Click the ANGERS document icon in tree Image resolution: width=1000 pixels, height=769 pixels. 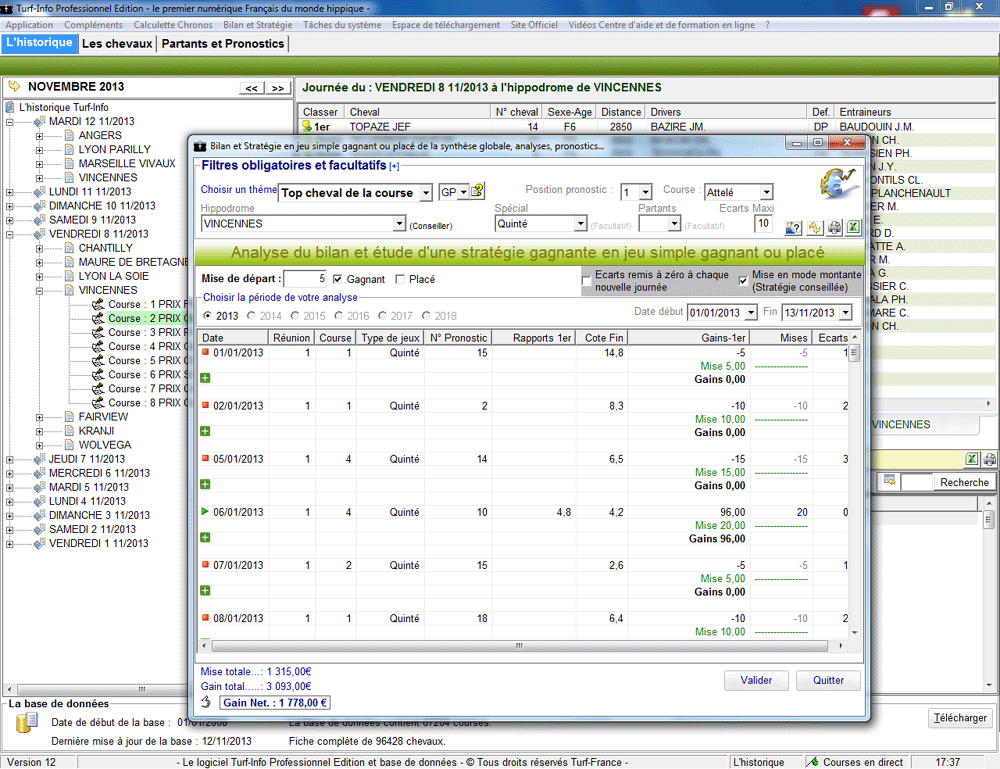coord(70,135)
